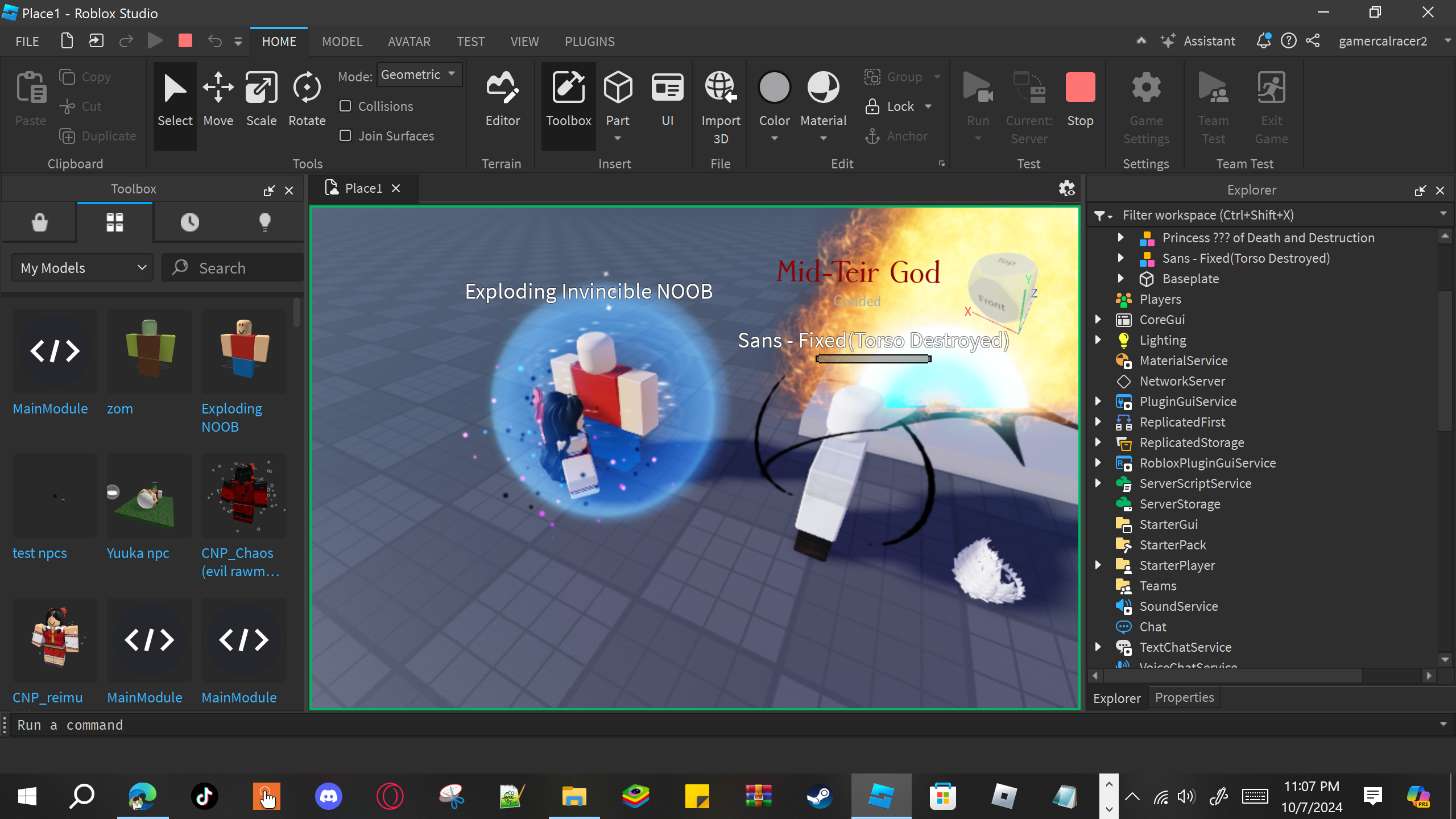The height and width of the screenshot is (819, 1456).
Task: Open the Color picker swatch
Action: click(x=774, y=88)
